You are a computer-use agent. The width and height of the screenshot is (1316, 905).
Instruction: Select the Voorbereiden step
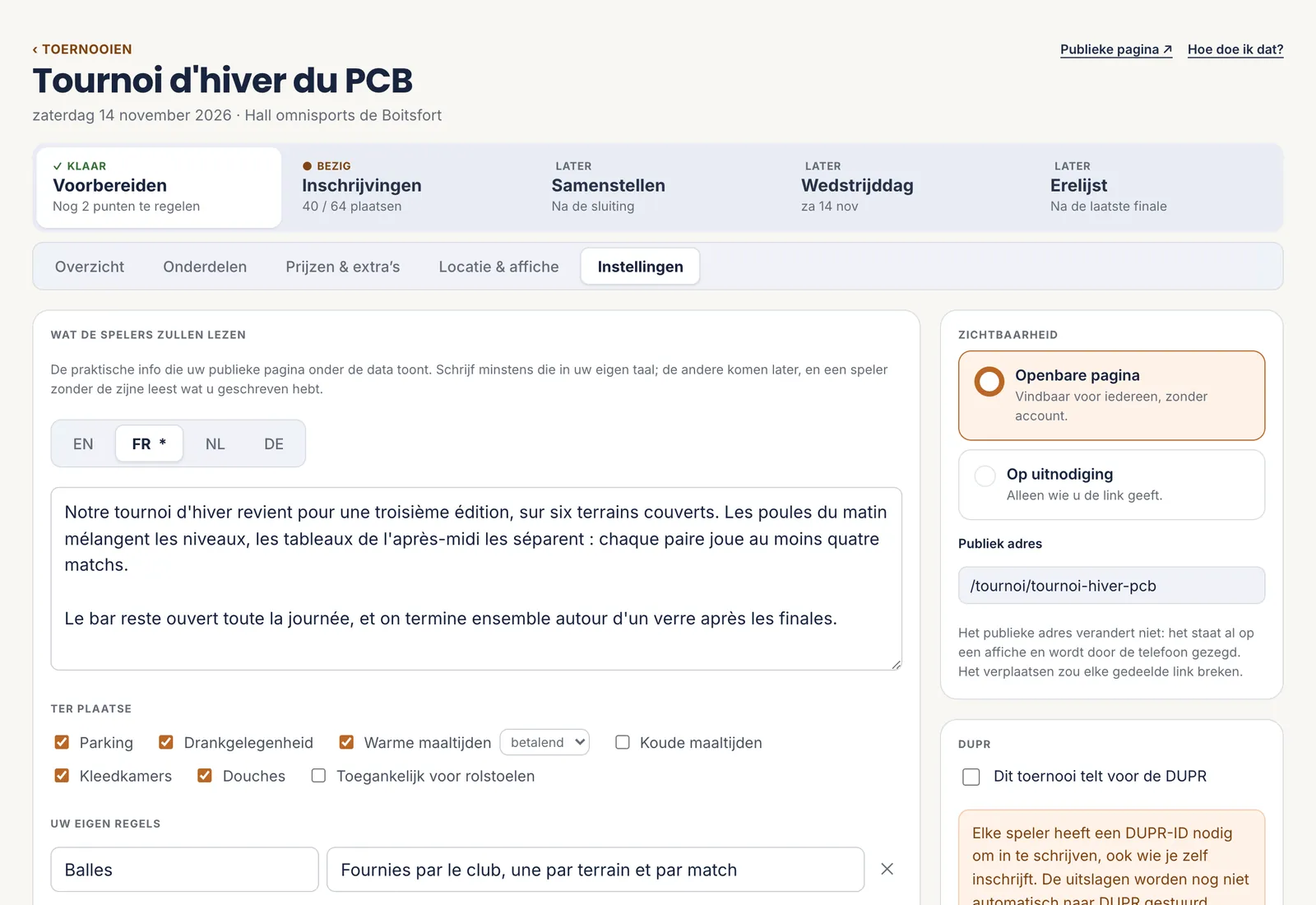(159, 188)
